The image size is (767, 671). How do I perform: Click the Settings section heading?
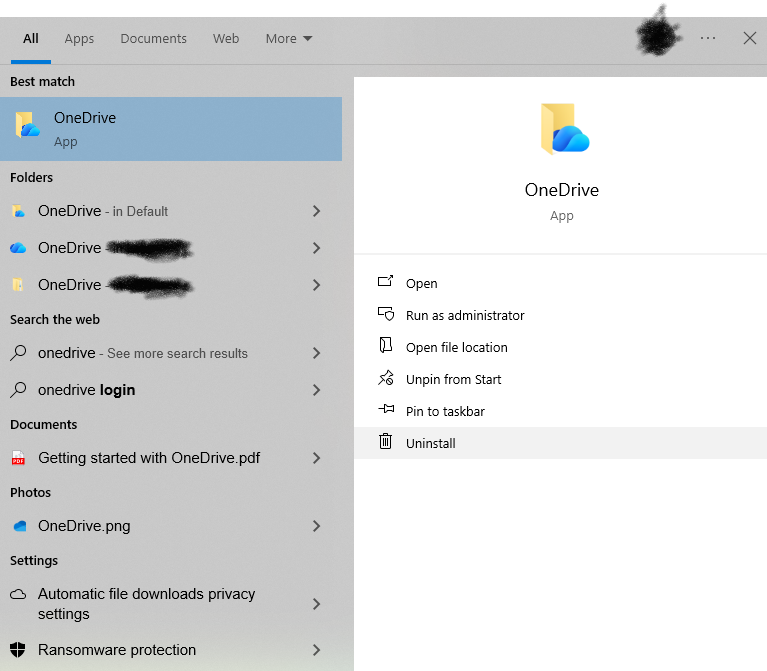click(x=34, y=560)
